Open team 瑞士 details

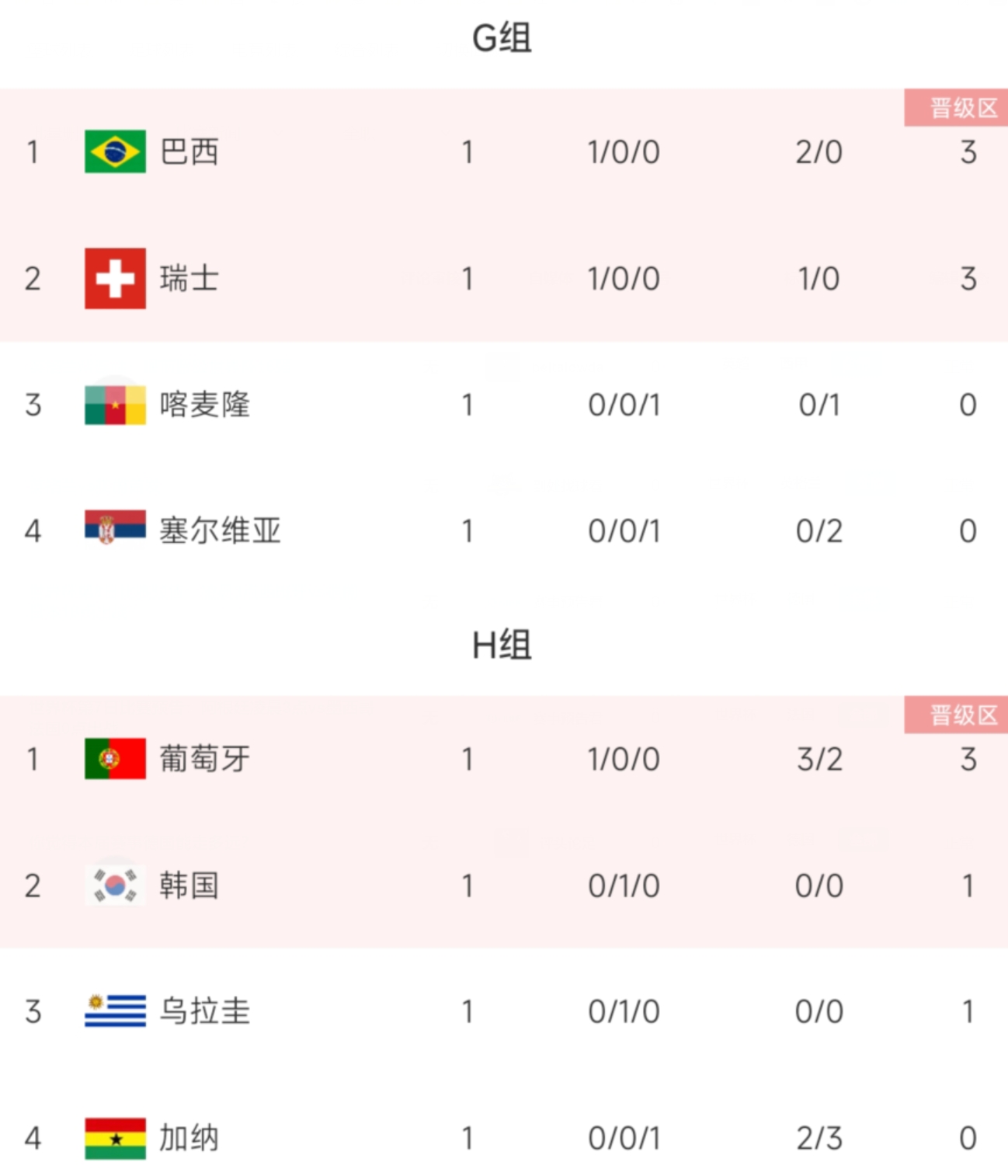click(189, 278)
